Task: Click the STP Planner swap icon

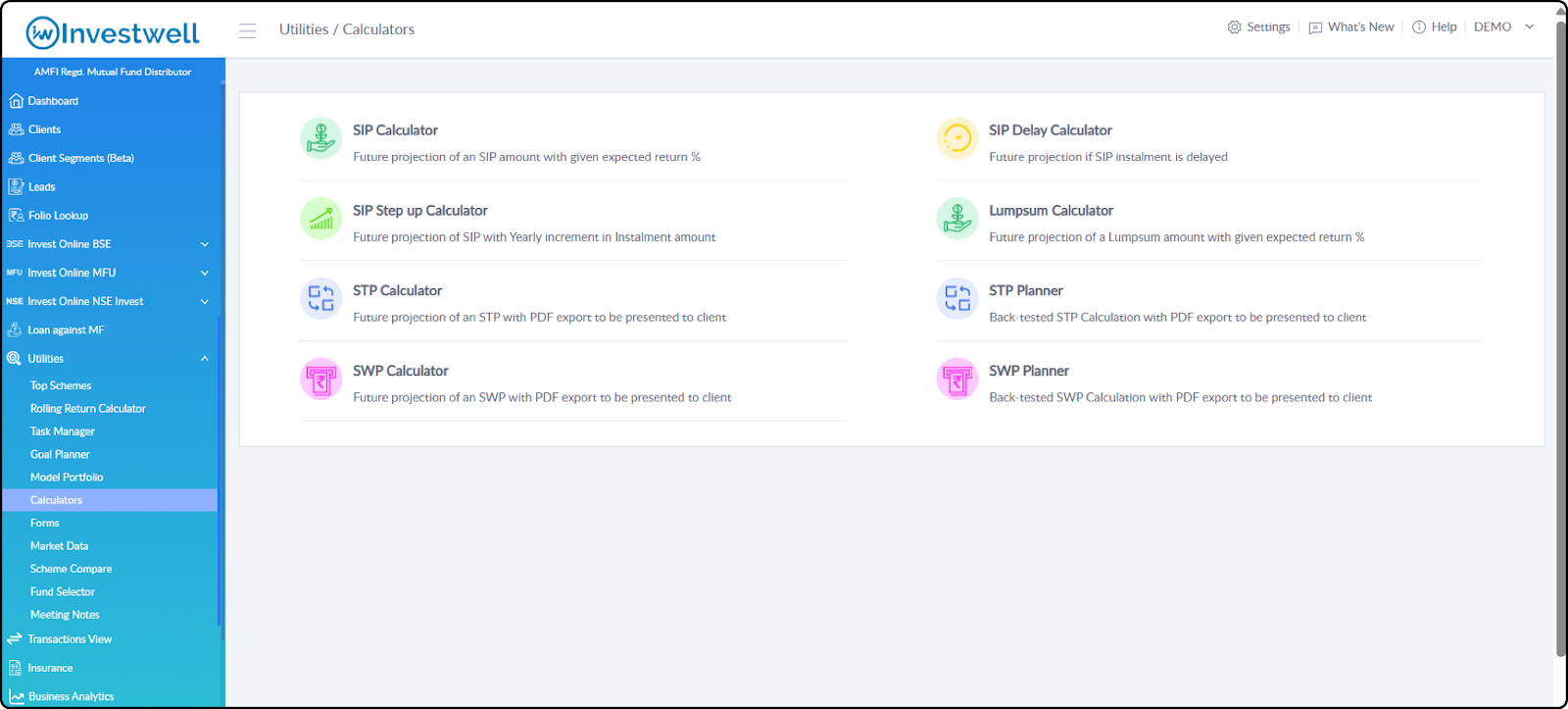Action: click(956, 299)
